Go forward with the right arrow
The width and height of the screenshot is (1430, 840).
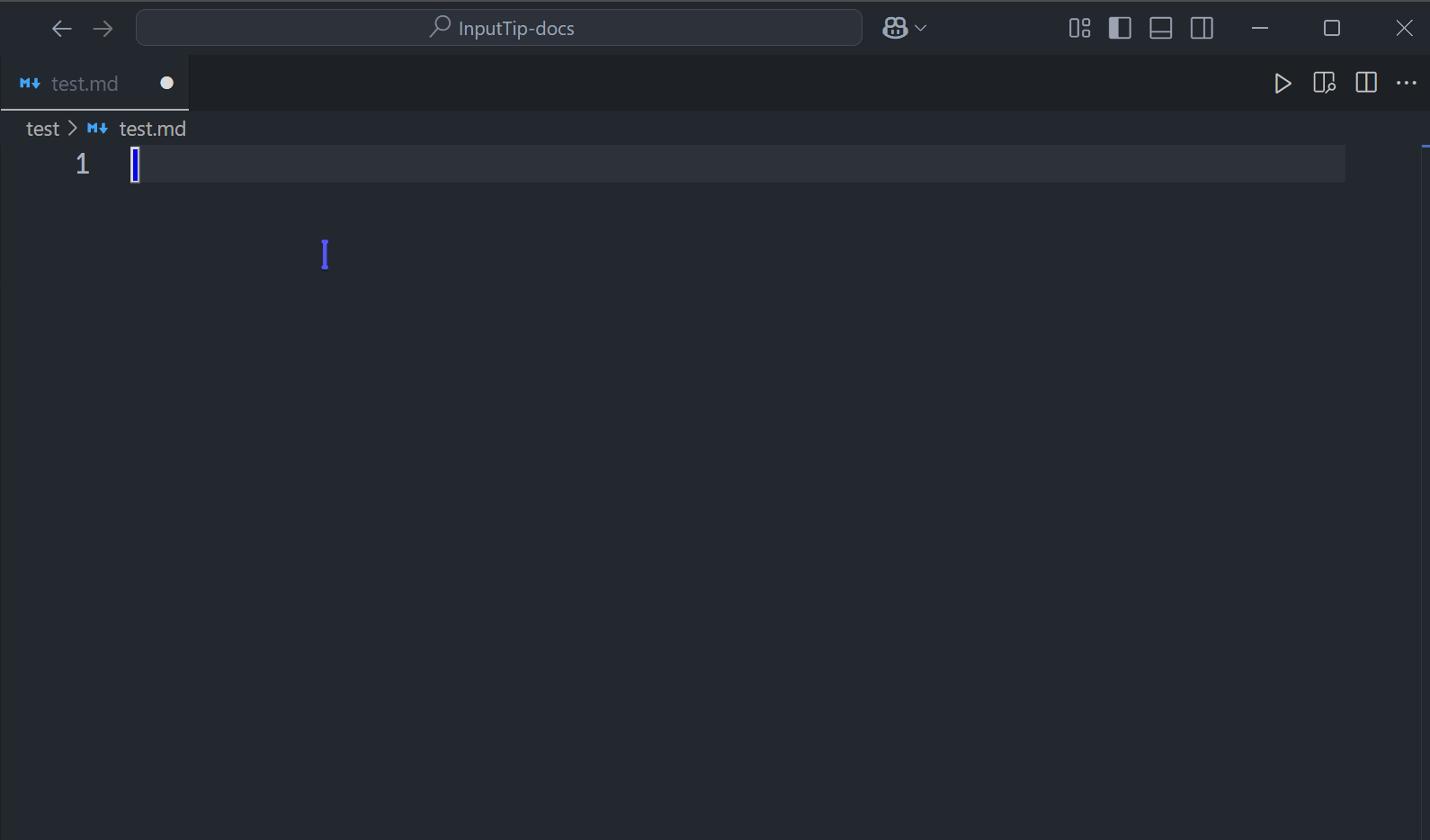click(103, 29)
